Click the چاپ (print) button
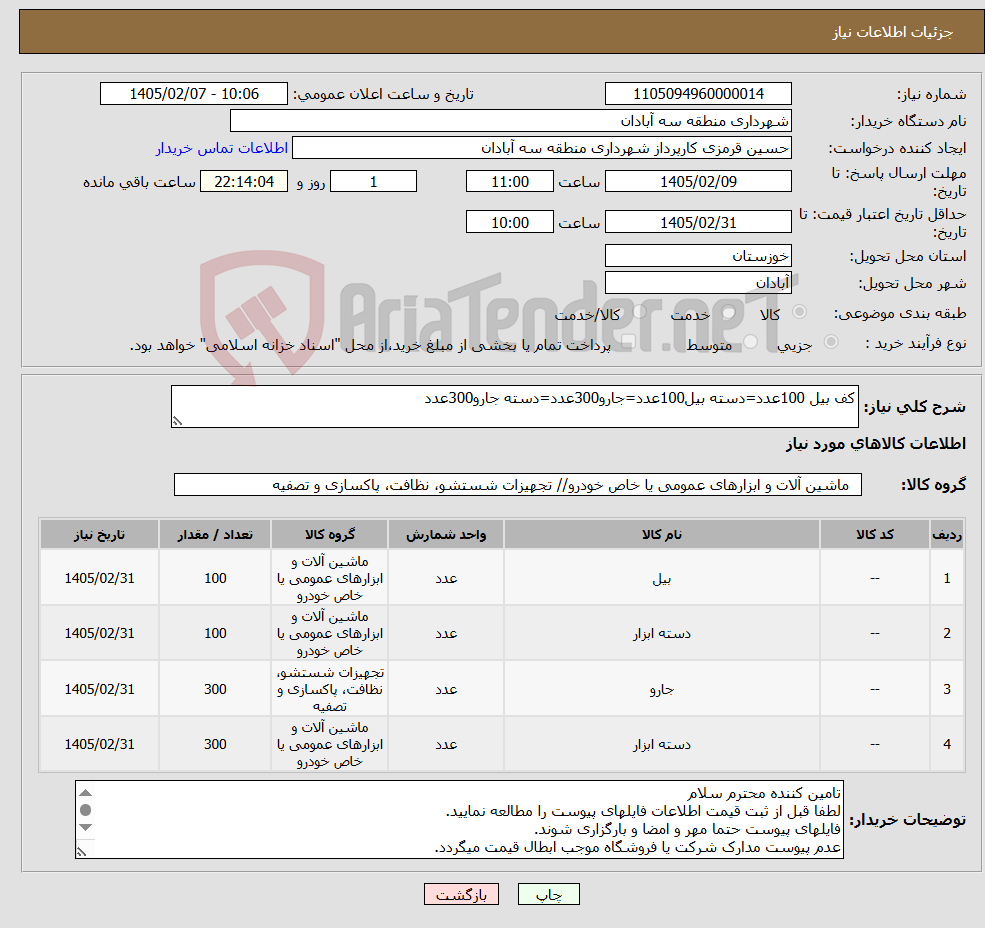The width and height of the screenshot is (985, 928). click(548, 894)
